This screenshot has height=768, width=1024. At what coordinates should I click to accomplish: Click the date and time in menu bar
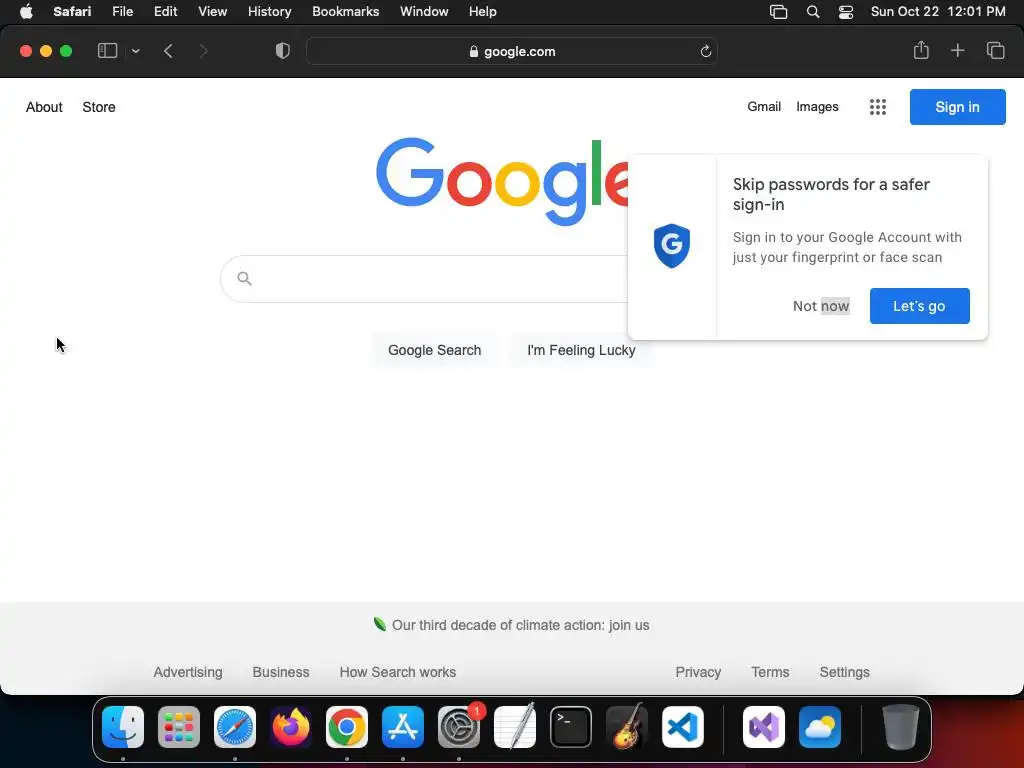pyautogui.click(x=938, y=12)
